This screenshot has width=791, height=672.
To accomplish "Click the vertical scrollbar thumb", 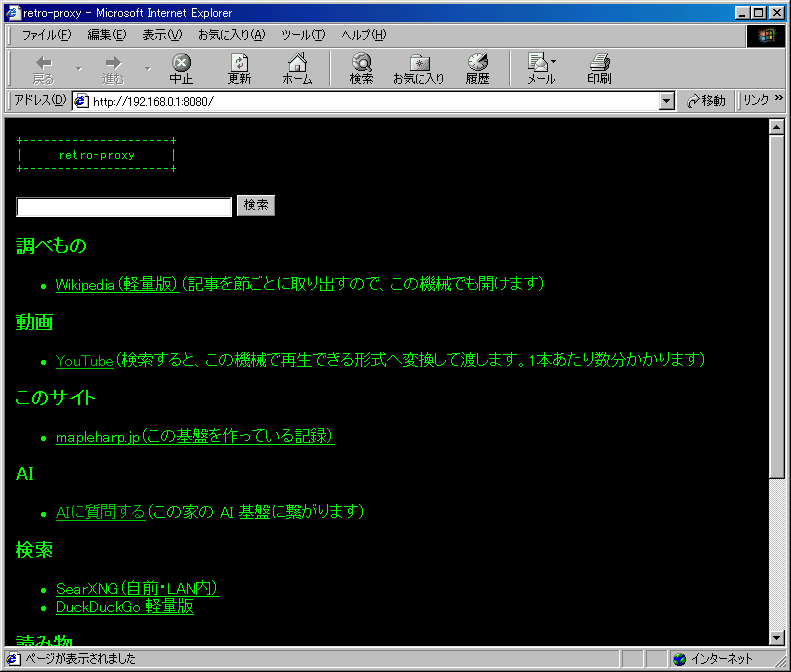I will 777,306.
